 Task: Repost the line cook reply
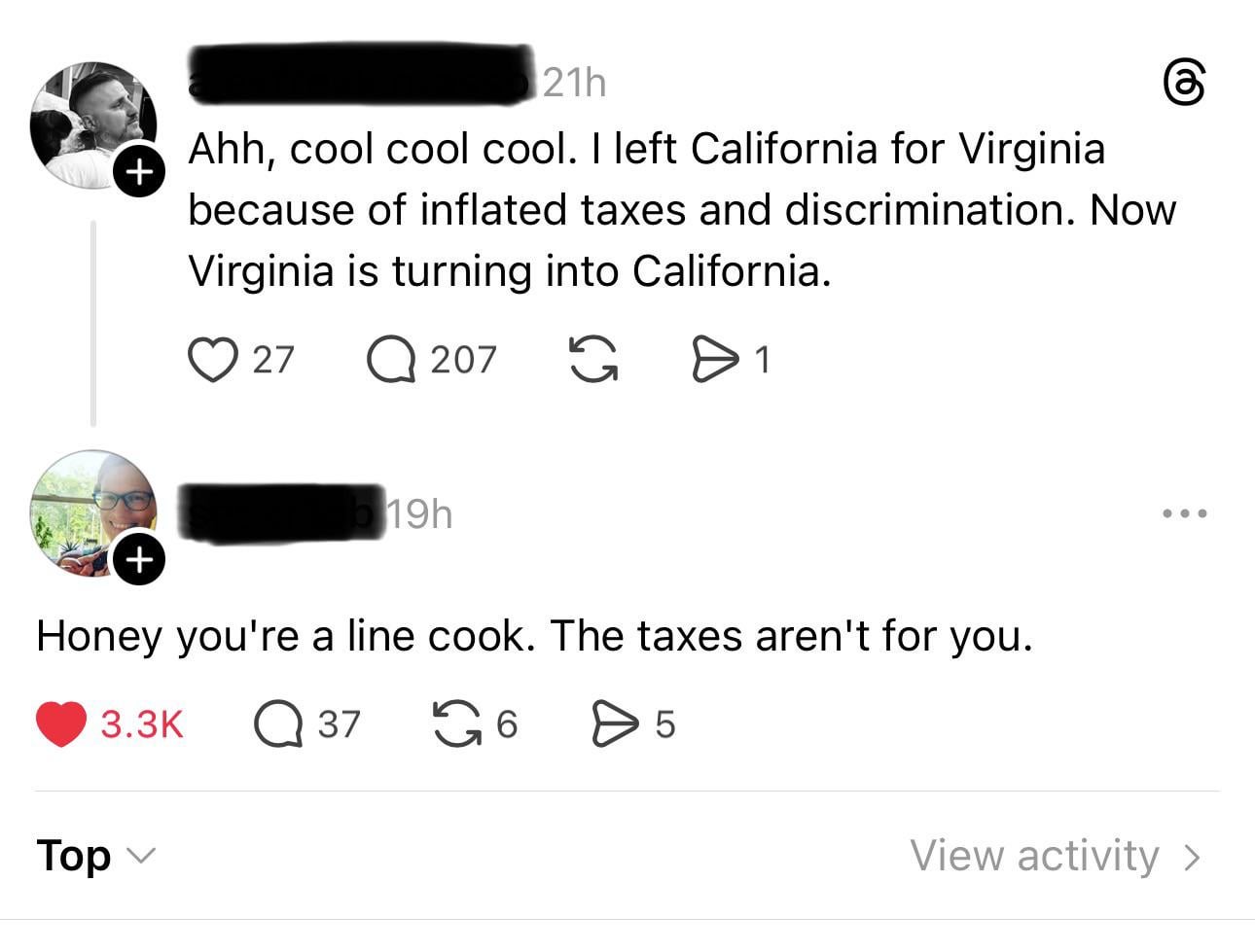[x=457, y=724]
